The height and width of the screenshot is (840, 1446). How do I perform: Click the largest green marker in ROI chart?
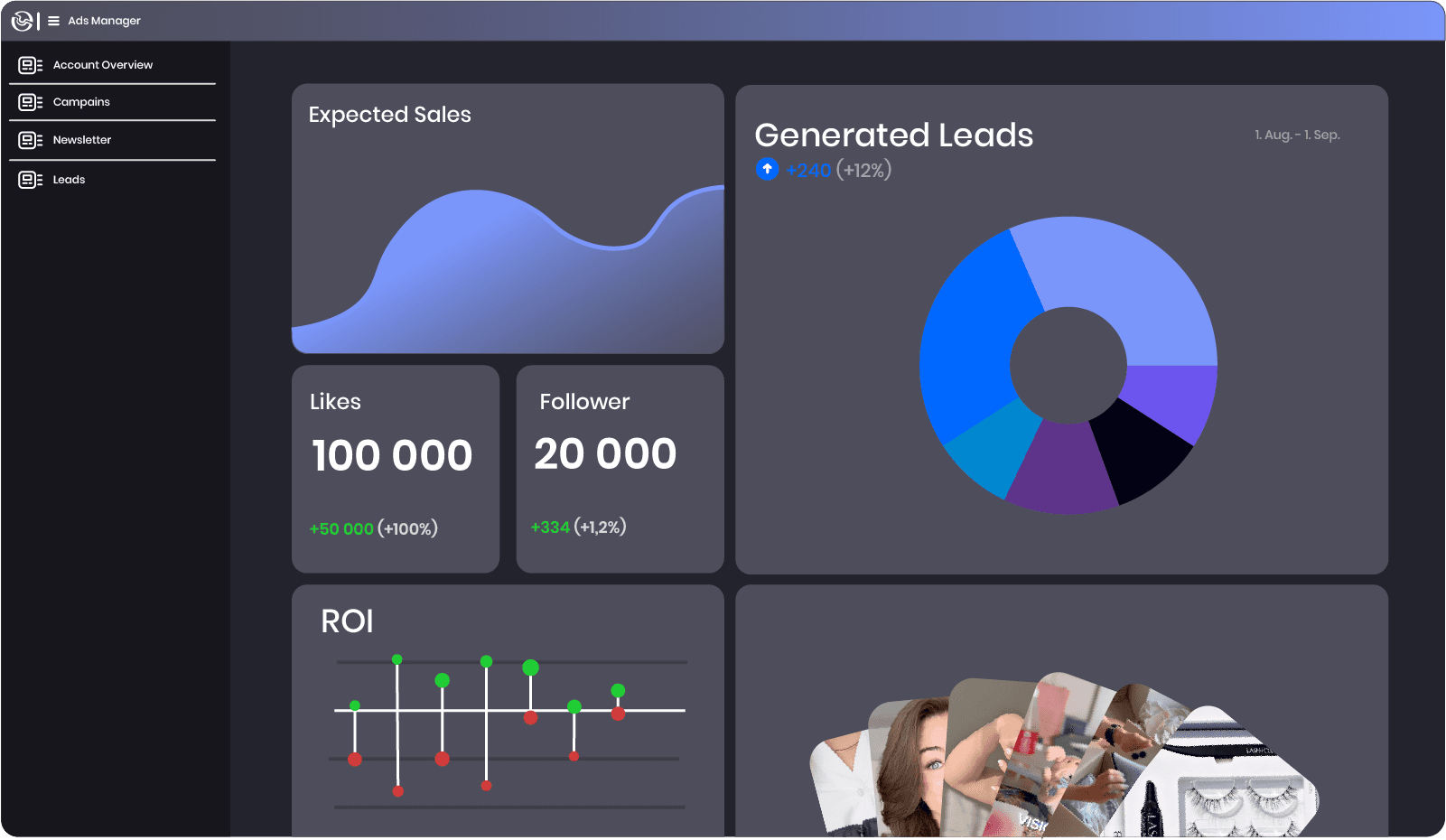pyautogui.click(x=530, y=667)
